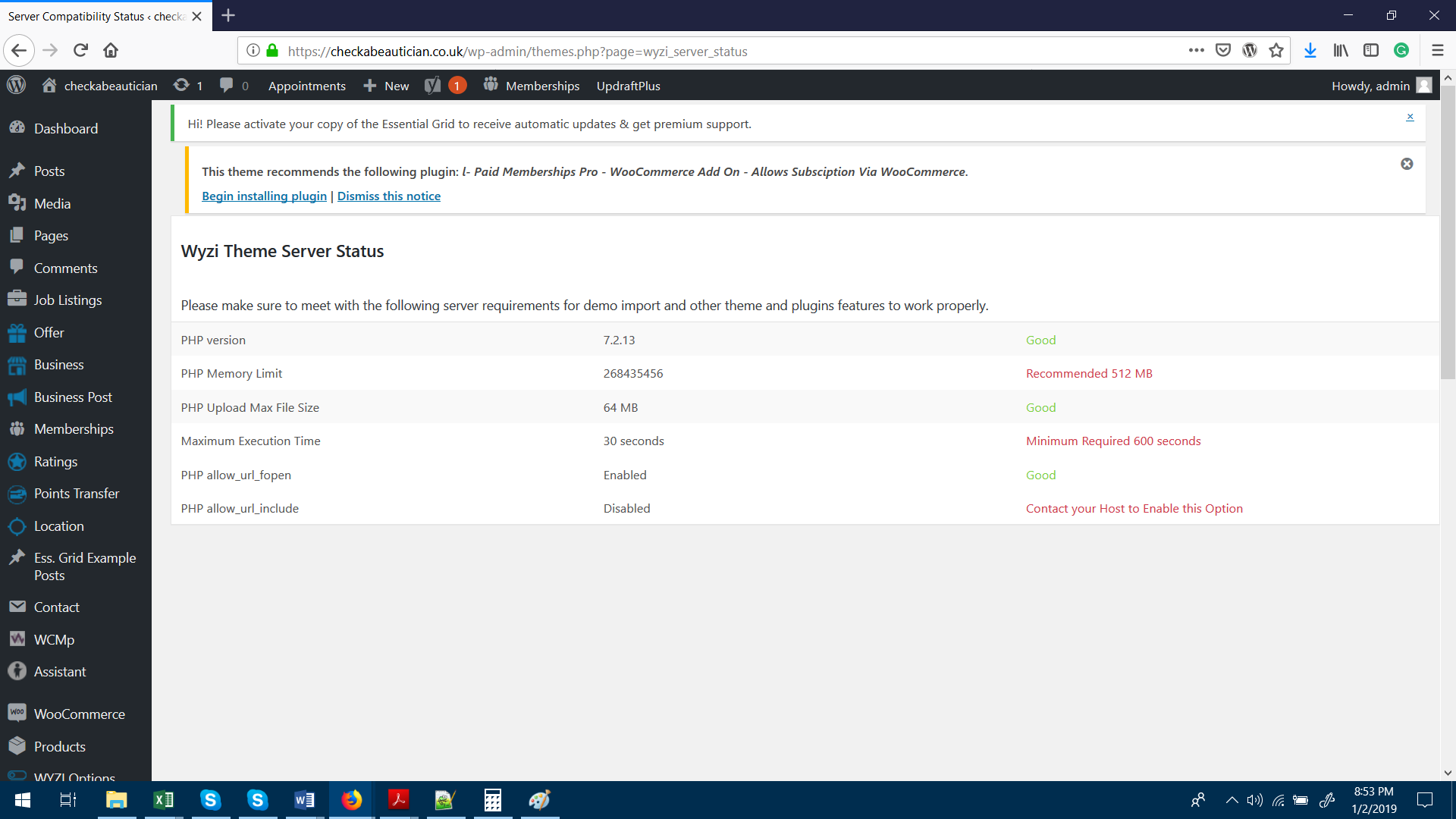Open the New menu in admin bar
Viewport: 1456px width, 819px height.
(x=386, y=85)
